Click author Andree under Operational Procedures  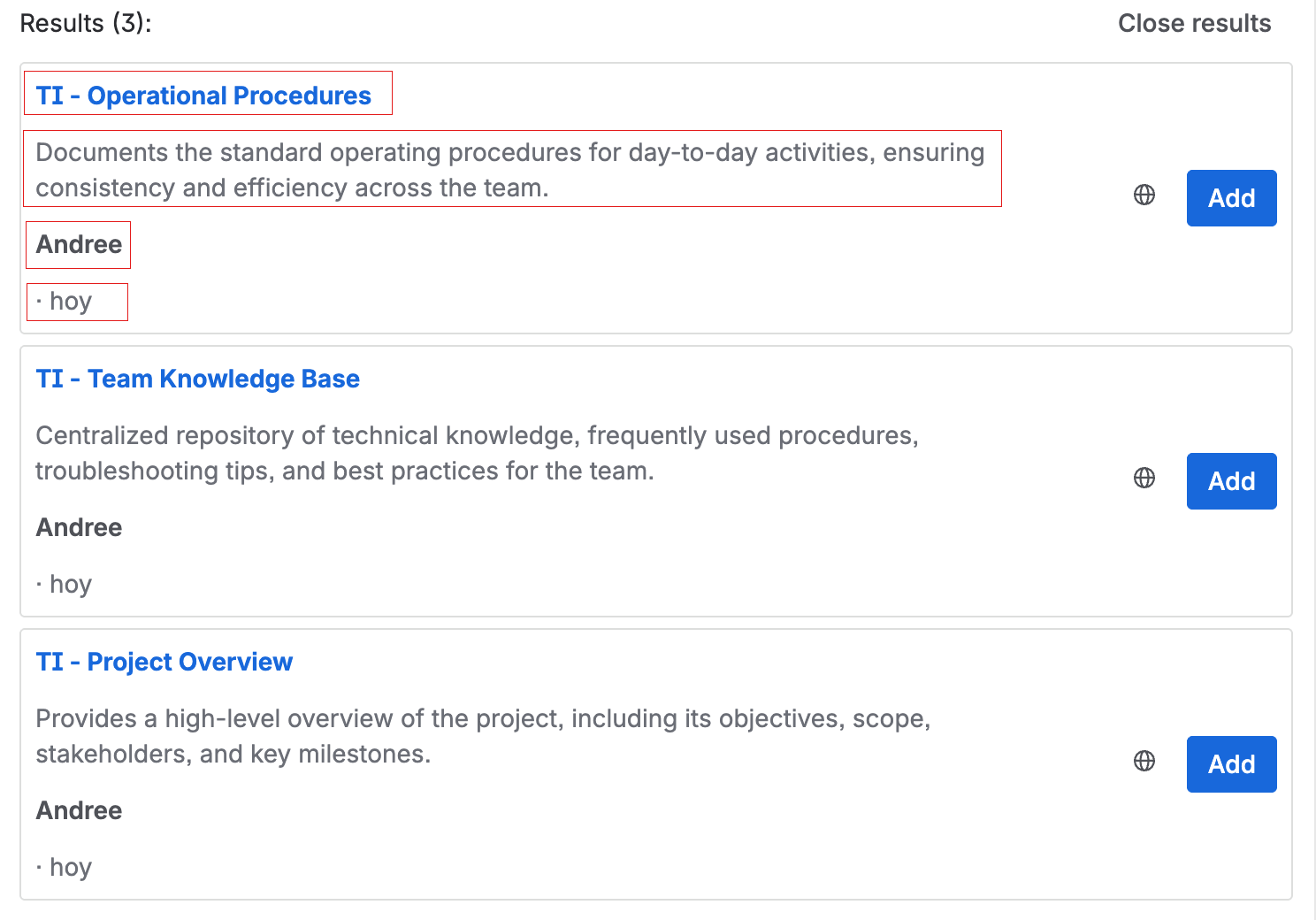(x=79, y=244)
